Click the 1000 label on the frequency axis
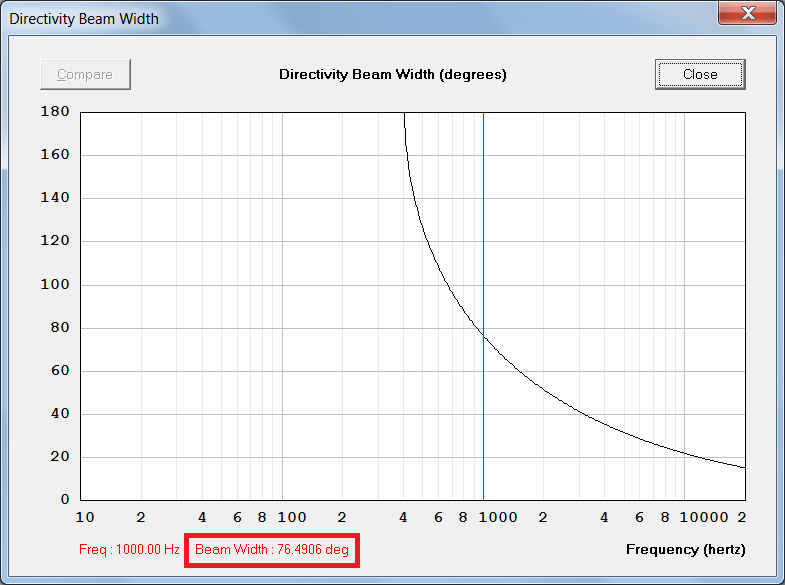Image resolution: width=785 pixels, height=585 pixels. [x=498, y=517]
